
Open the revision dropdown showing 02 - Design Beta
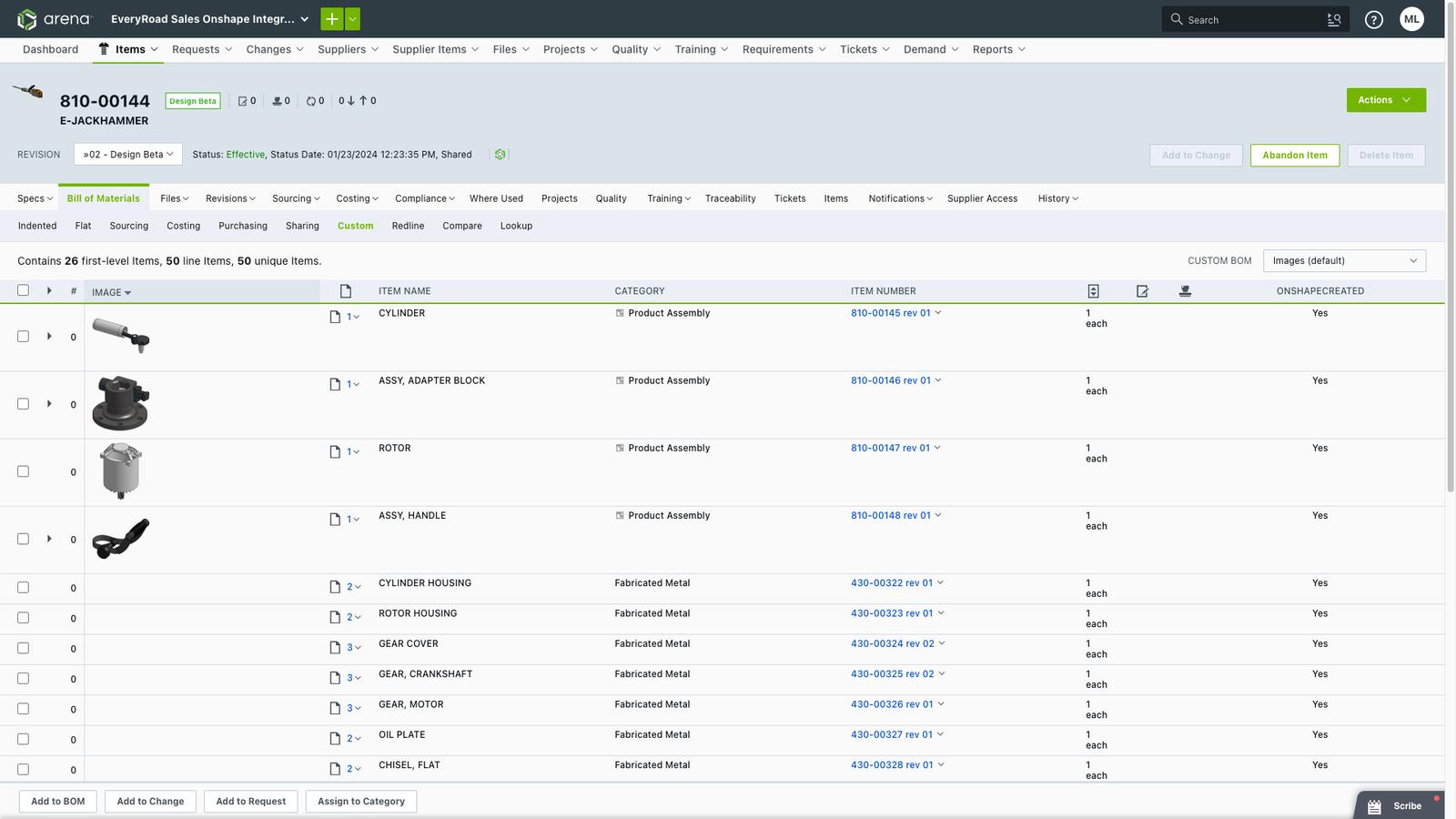tap(126, 154)
